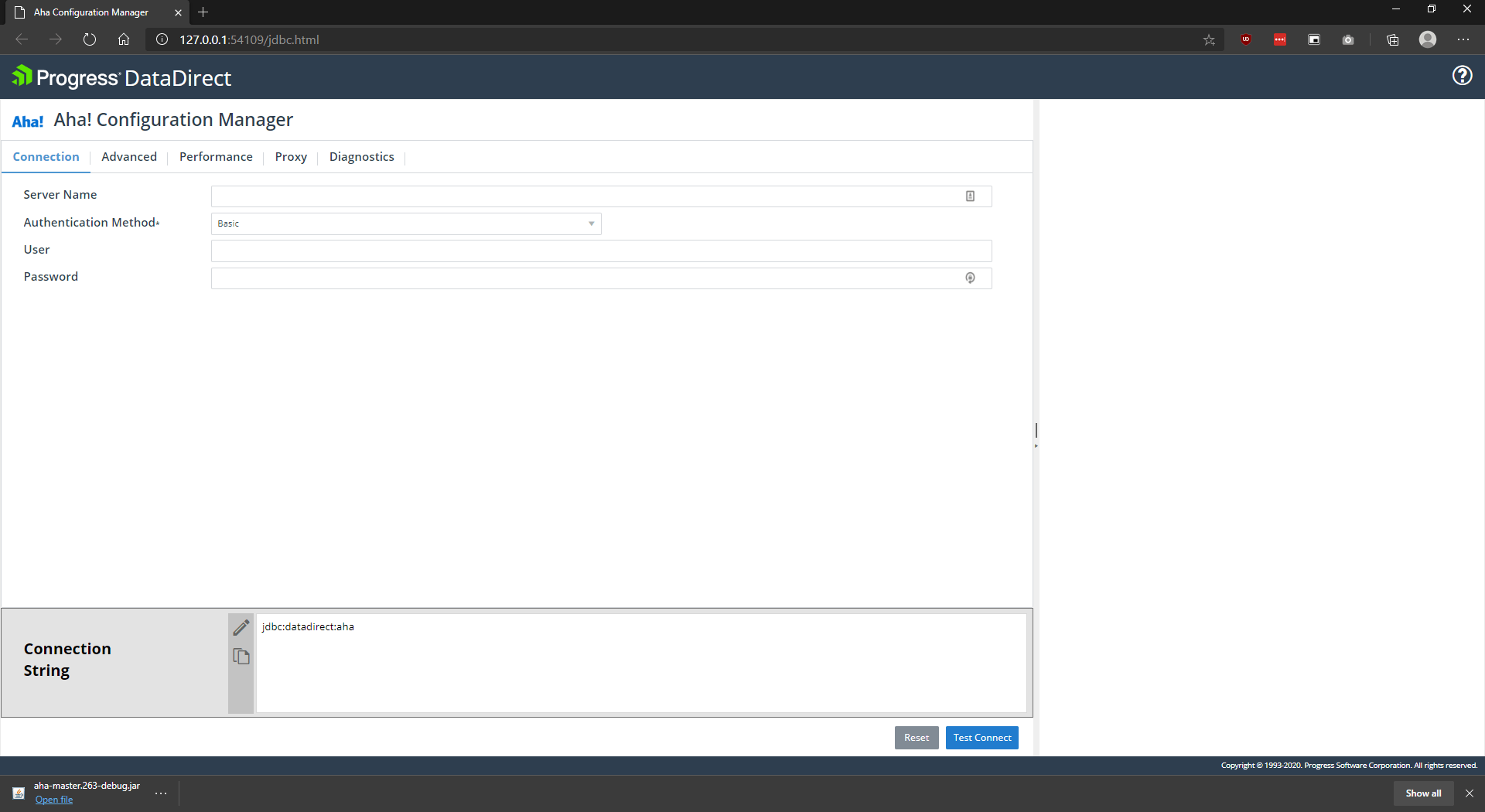This screenshot has width=1485, height=812.
Task: Click the connection string text area
Action: tap(641, 663)
